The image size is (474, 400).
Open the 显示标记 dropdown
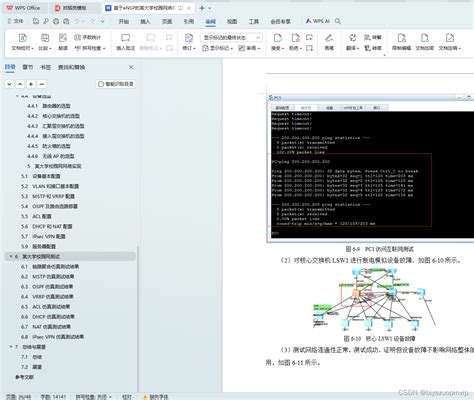218,48
